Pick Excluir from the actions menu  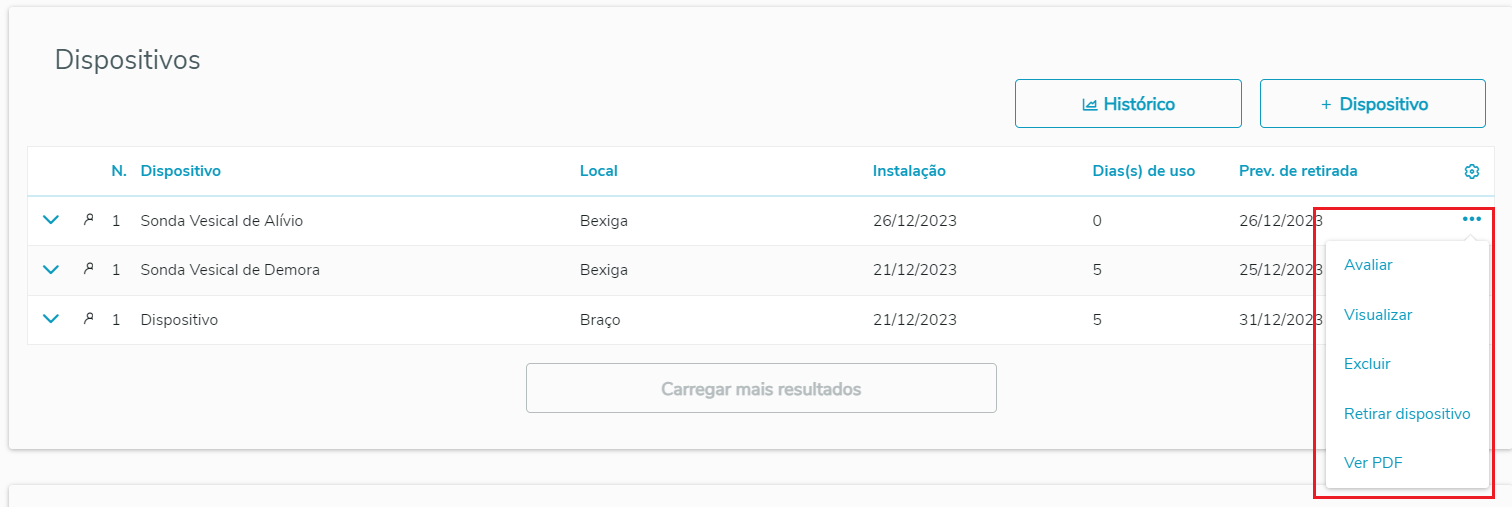tap(1367, 364)
